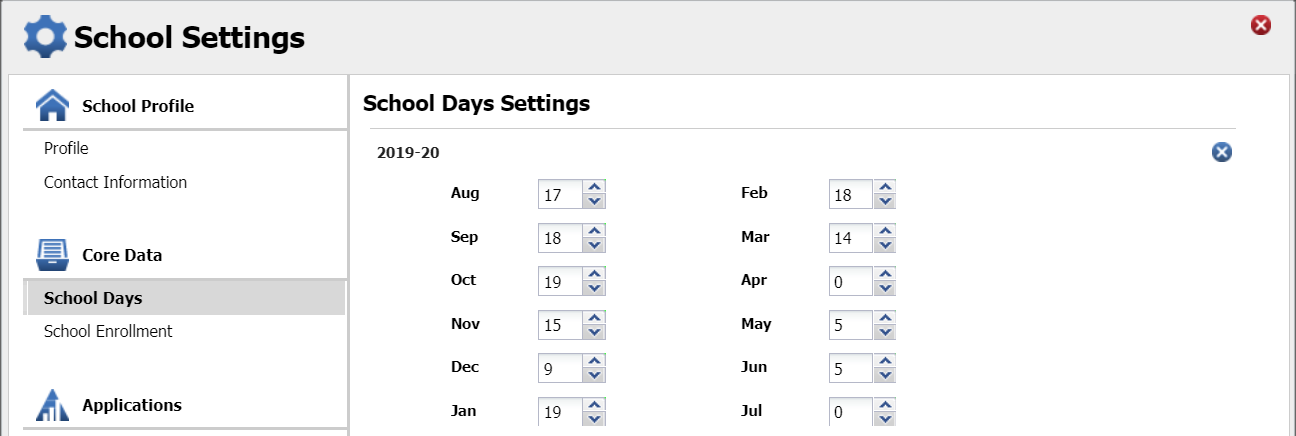This screenshot has width=1296, height=436.
Task: Click the School Settings gear icon
Action: point(44,37)
